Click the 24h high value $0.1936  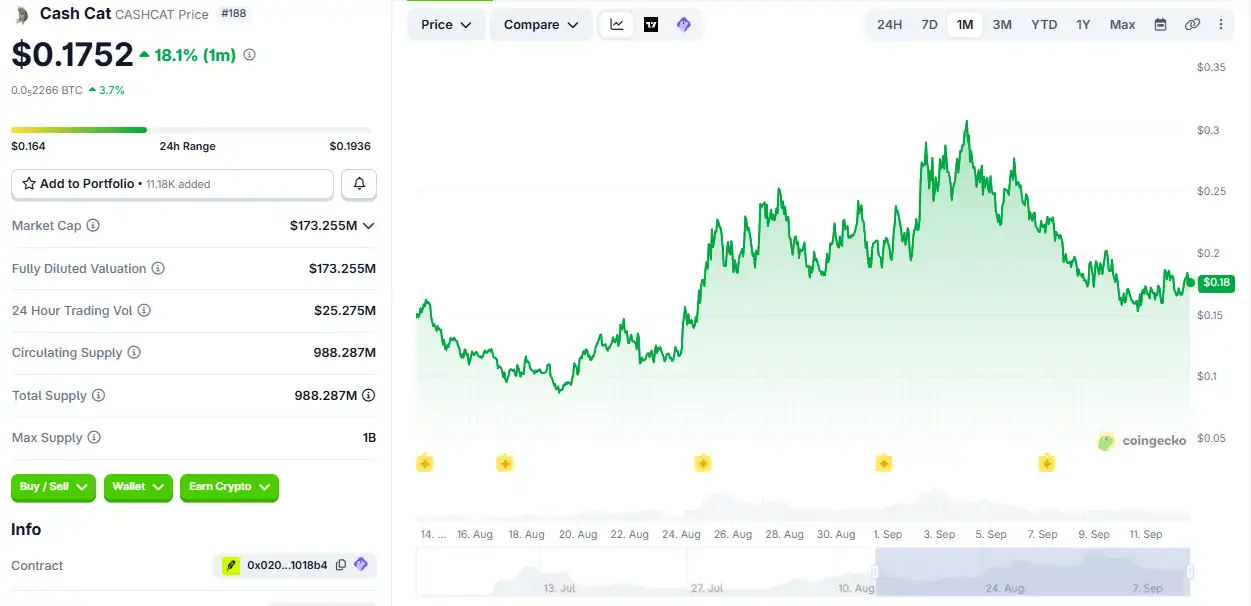tap(350, 146)
